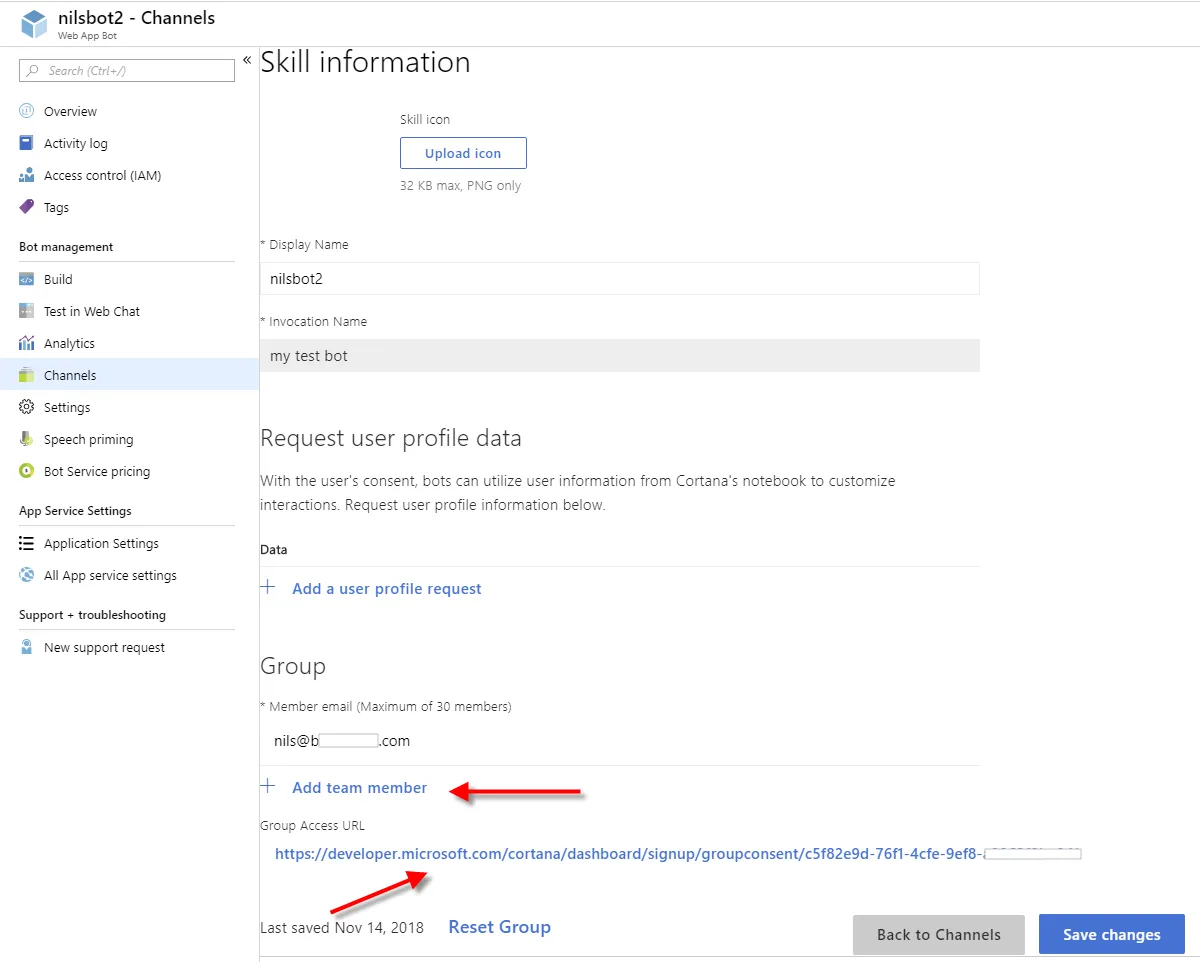Viewport: 1200px width, 962px height.
Task: Click the Overview icon in sidebar
Action: [27, 111]
